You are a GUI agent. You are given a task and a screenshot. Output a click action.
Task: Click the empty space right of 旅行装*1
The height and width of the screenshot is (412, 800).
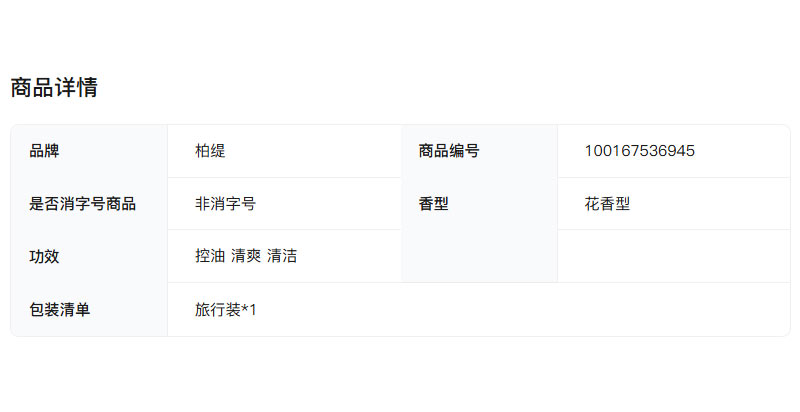(520, 310)
